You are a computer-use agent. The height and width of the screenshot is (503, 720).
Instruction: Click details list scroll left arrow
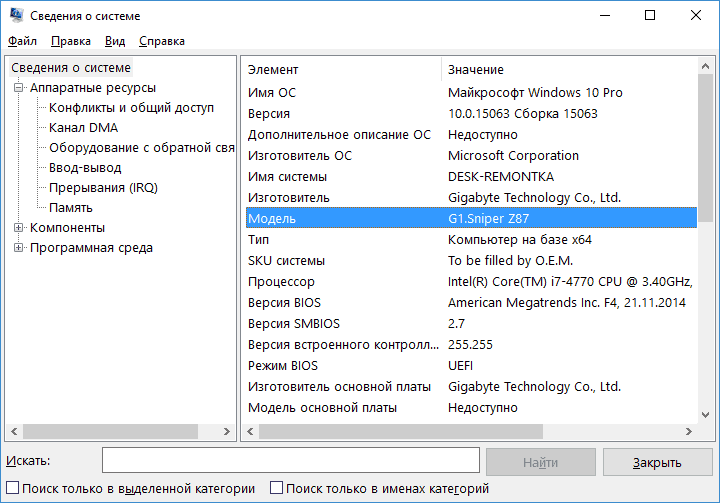point(250,431)
